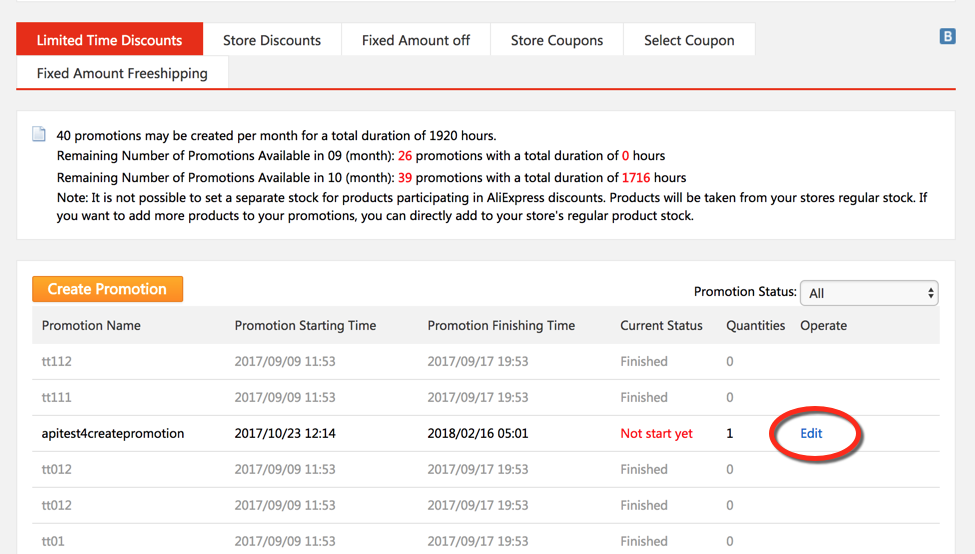Image resolution: width=975 pixels, height=554 pixels.
Task: Select the Fixed Amount off tab
Action: [x=416, y=41]
